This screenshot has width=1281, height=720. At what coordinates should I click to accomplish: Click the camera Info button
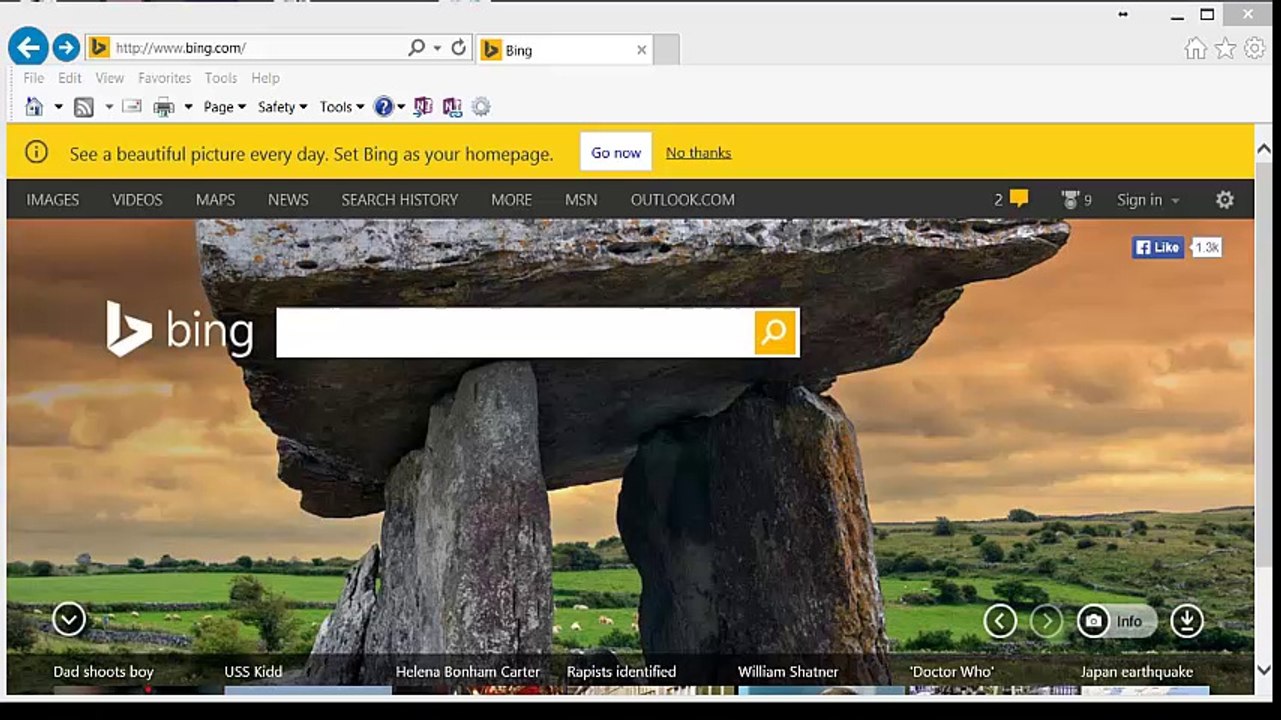tap(1116, 622)
